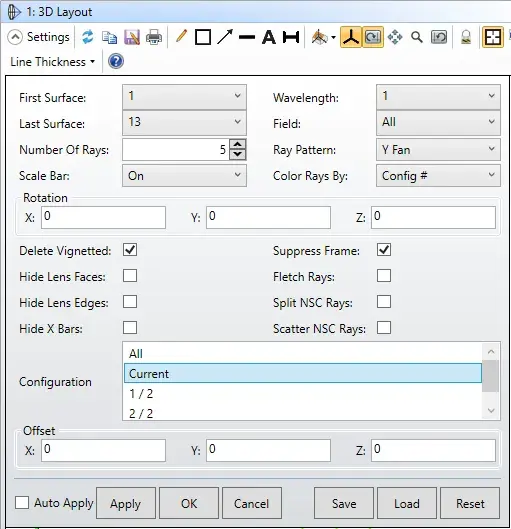The image size is (511, 529).
Task: Select 1 / 2 in Configuration list
Action: coord(303,394)
